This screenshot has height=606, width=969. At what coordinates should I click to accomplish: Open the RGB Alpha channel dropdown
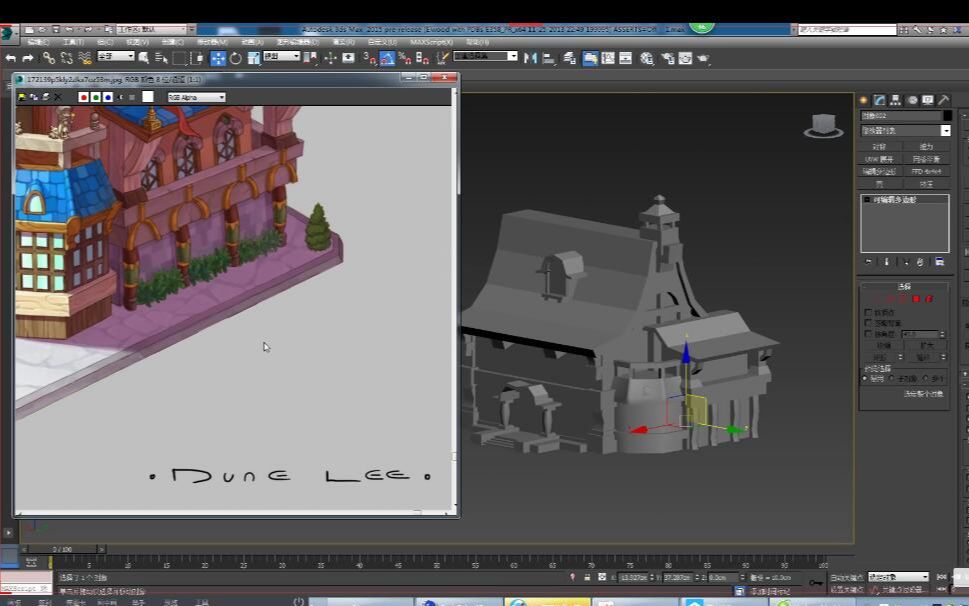(196, 97)
